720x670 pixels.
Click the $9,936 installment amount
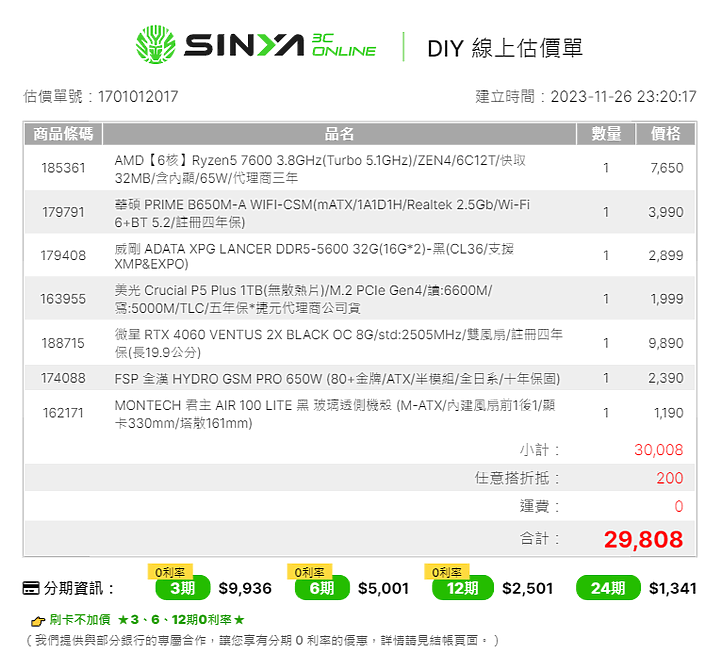pos(245,588)
